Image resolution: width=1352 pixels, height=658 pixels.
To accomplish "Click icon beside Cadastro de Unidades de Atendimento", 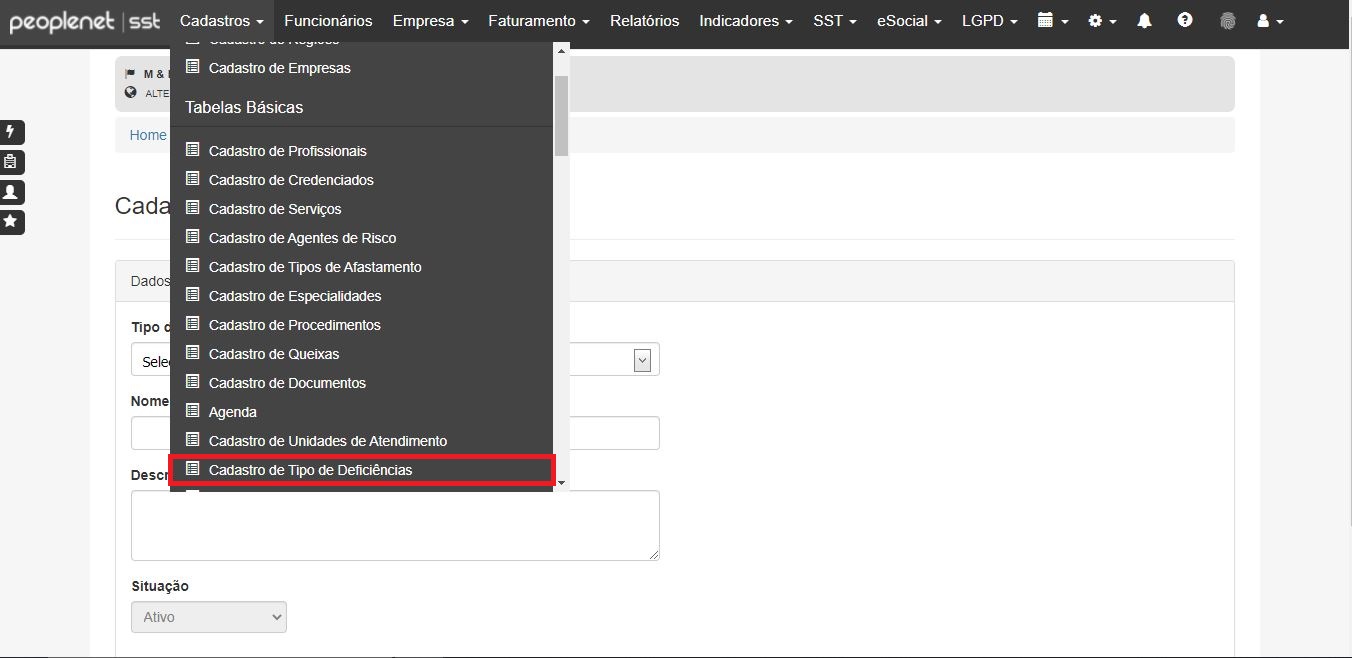I will (193, 440).
